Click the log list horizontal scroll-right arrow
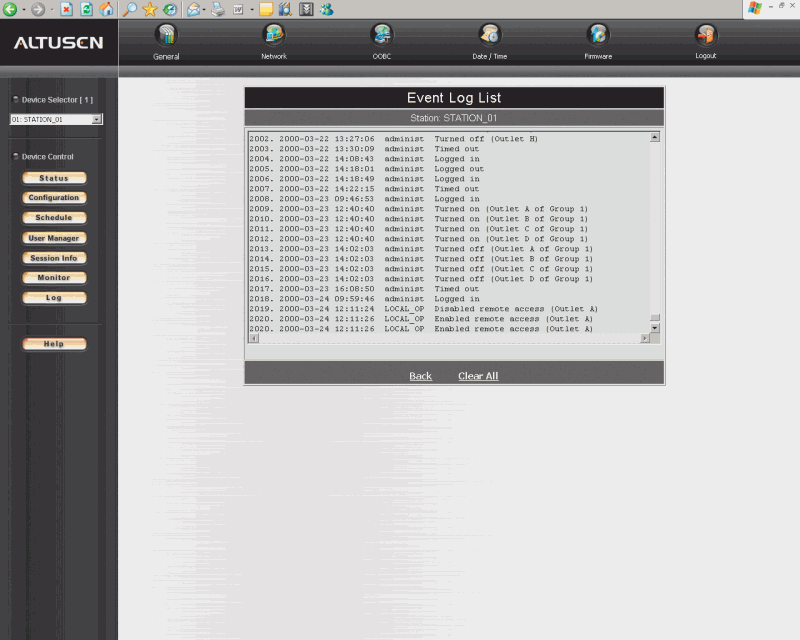The image size is (800, 640). [x=644, y=338]
